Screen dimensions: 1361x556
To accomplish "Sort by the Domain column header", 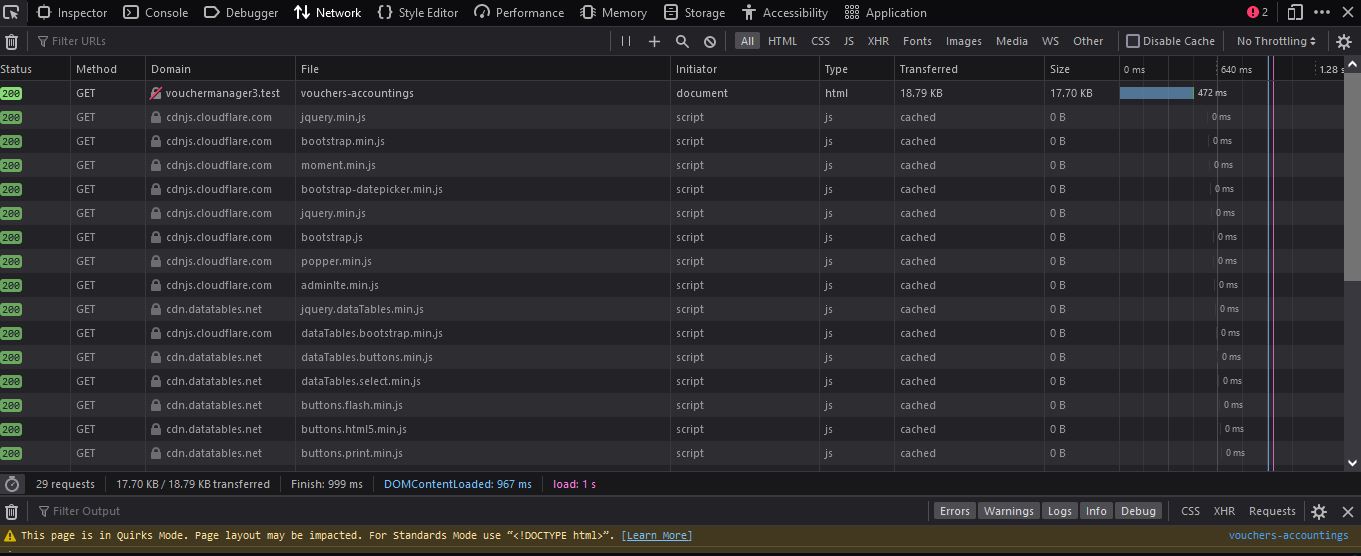I will click(220, 69).
